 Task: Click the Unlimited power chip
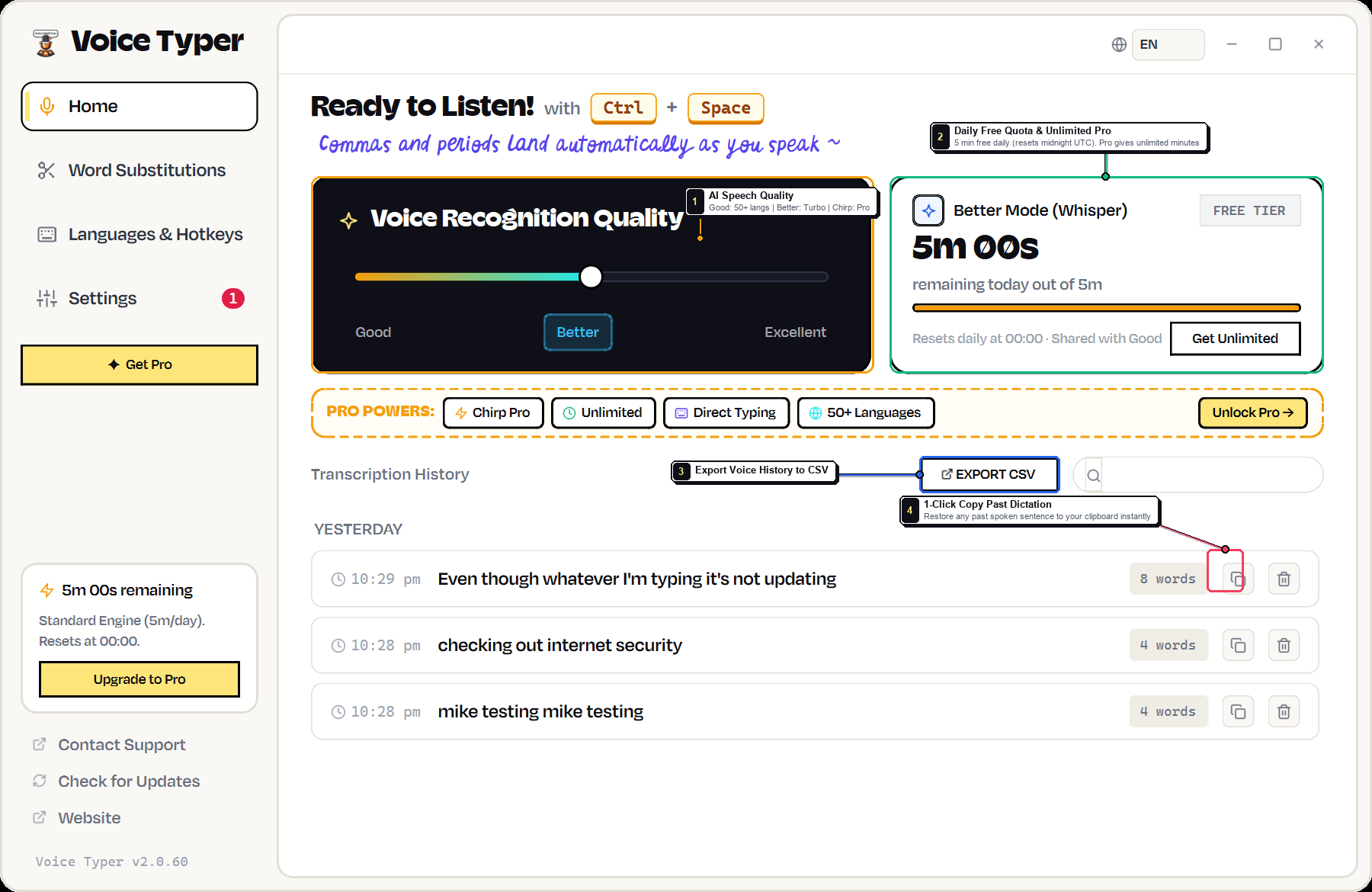tap(603, 412)
